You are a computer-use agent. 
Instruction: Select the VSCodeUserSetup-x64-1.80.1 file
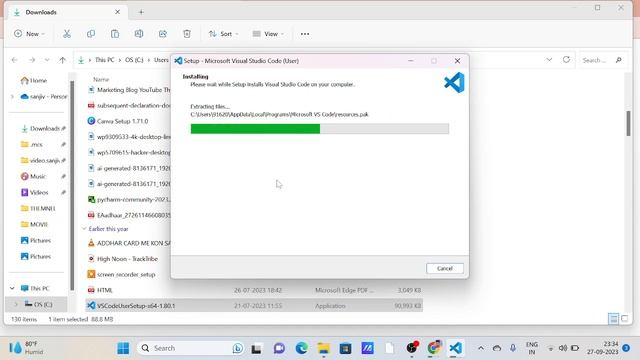[x=254, y=306]
